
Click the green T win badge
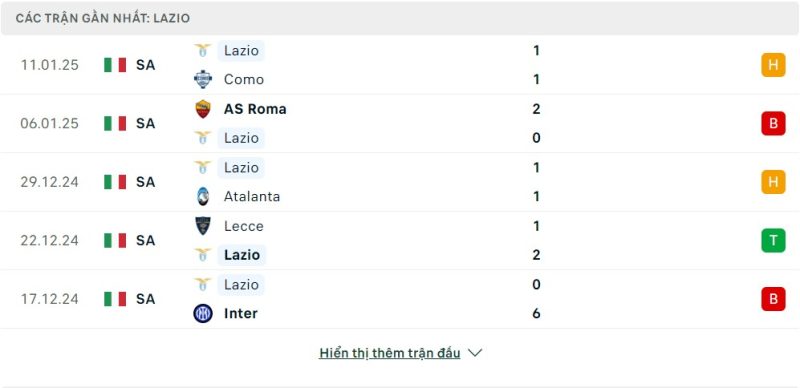coord(773,240)
